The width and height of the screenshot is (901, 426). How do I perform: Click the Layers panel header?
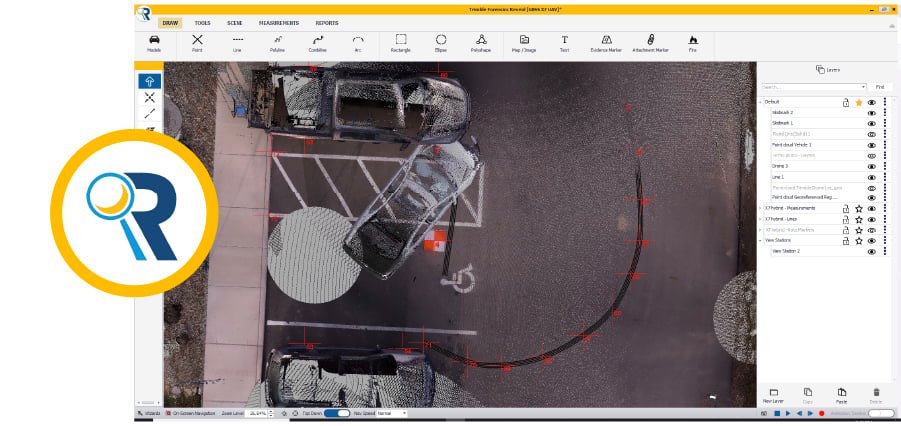click(828, 70)
